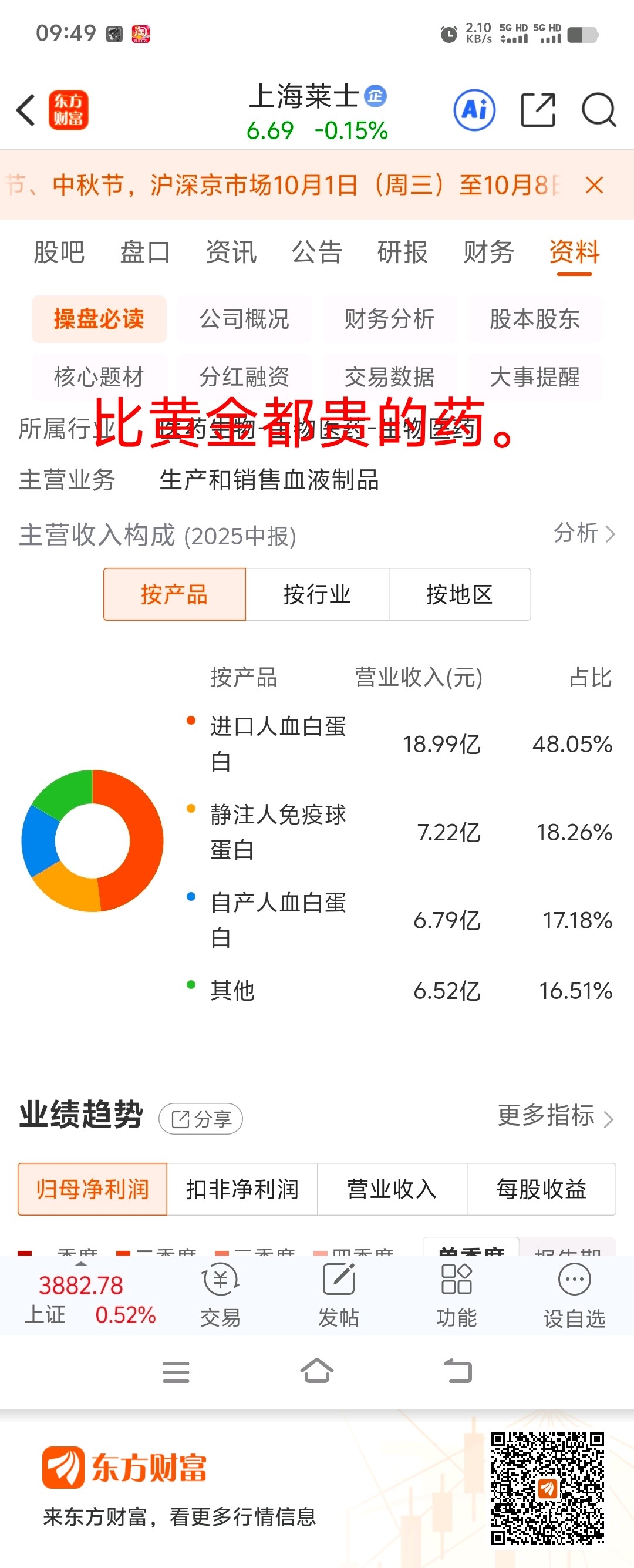Image resolution: width=634 pixels, height=1568 pixels.
Task: Select the 扣非净利润 metric
Action: tap(242, 1189)
